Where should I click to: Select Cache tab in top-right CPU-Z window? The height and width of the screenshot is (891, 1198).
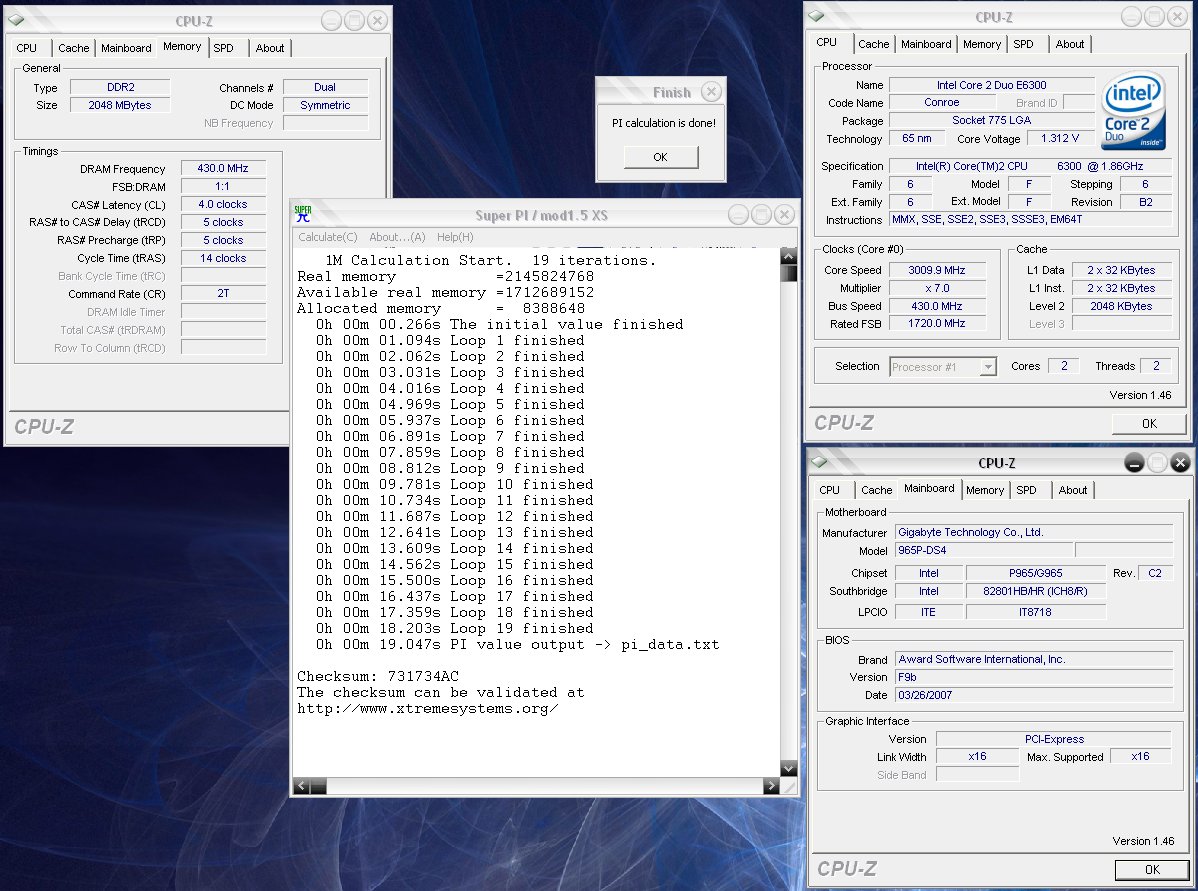[x=873, y=44]
